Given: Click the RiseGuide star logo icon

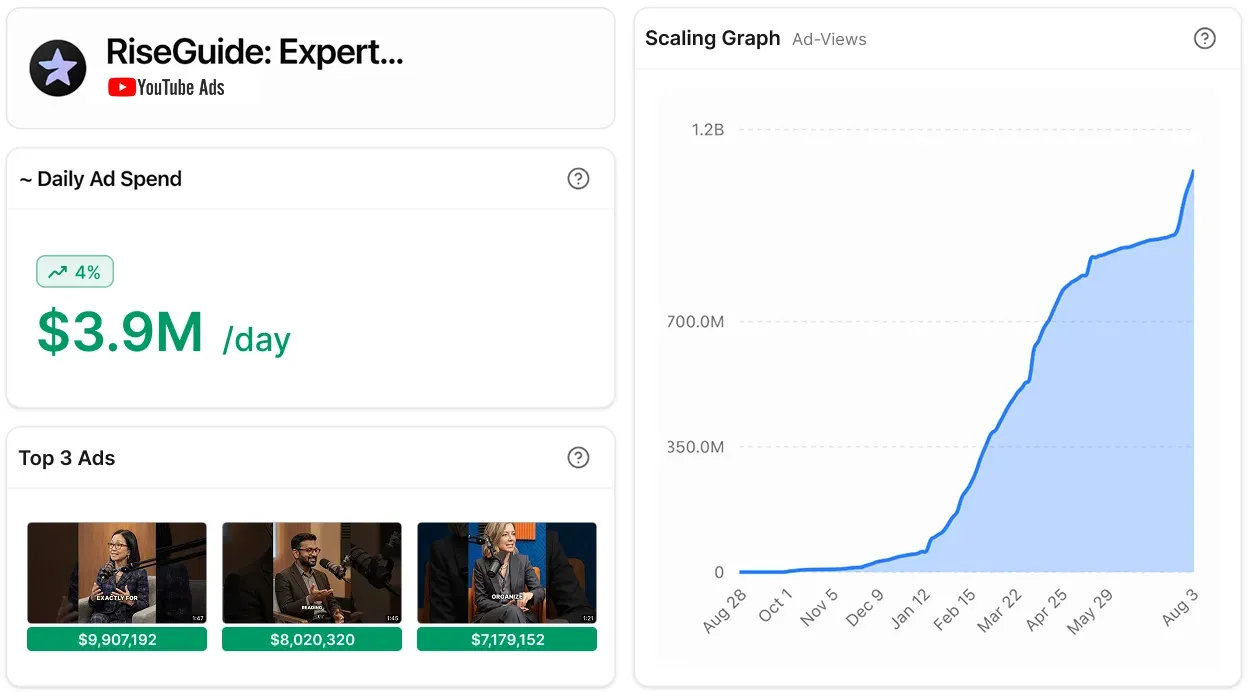Looking at the screenshot, I should click(58, 68).
